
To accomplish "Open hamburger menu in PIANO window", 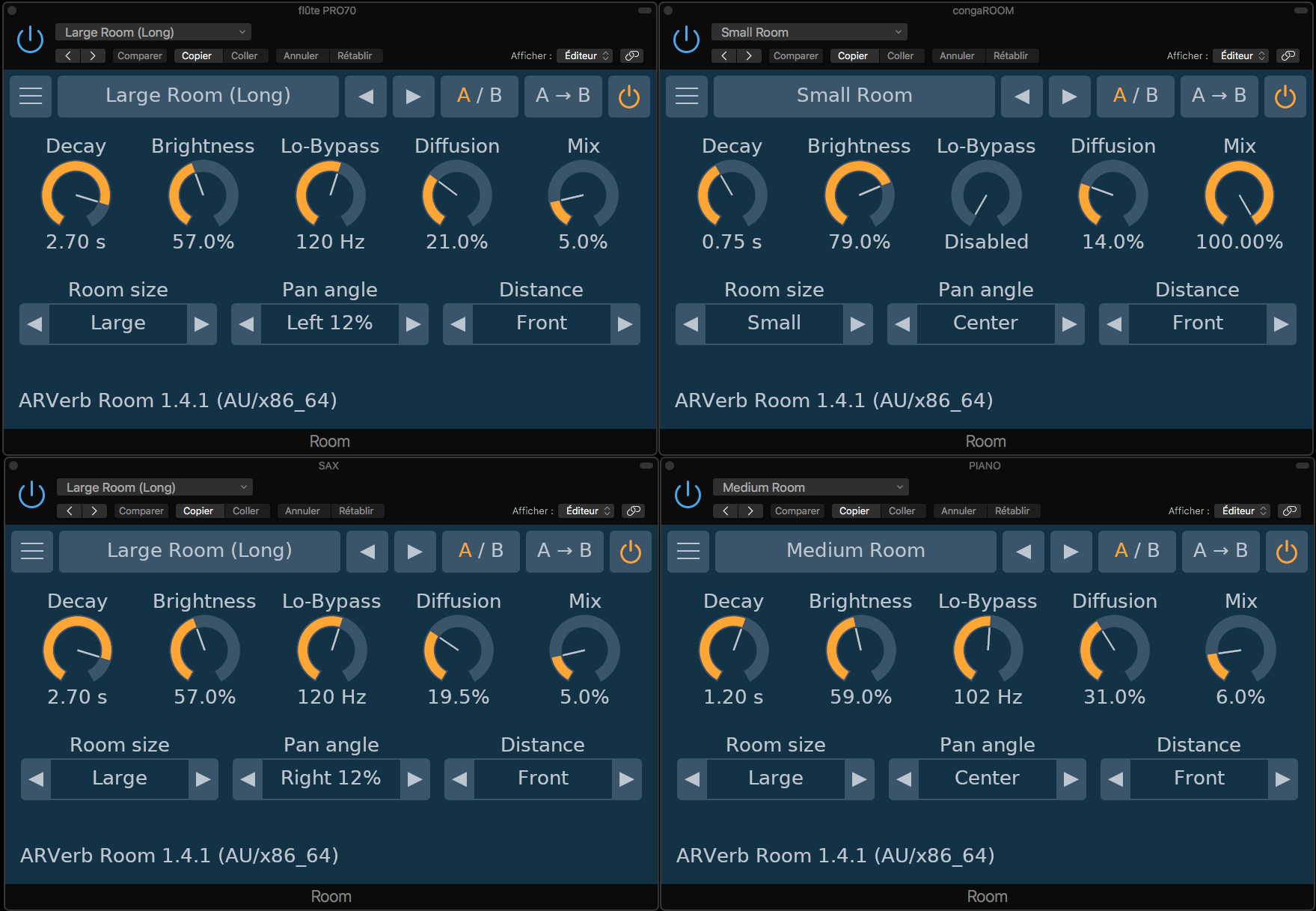I will tap(688, 551).
